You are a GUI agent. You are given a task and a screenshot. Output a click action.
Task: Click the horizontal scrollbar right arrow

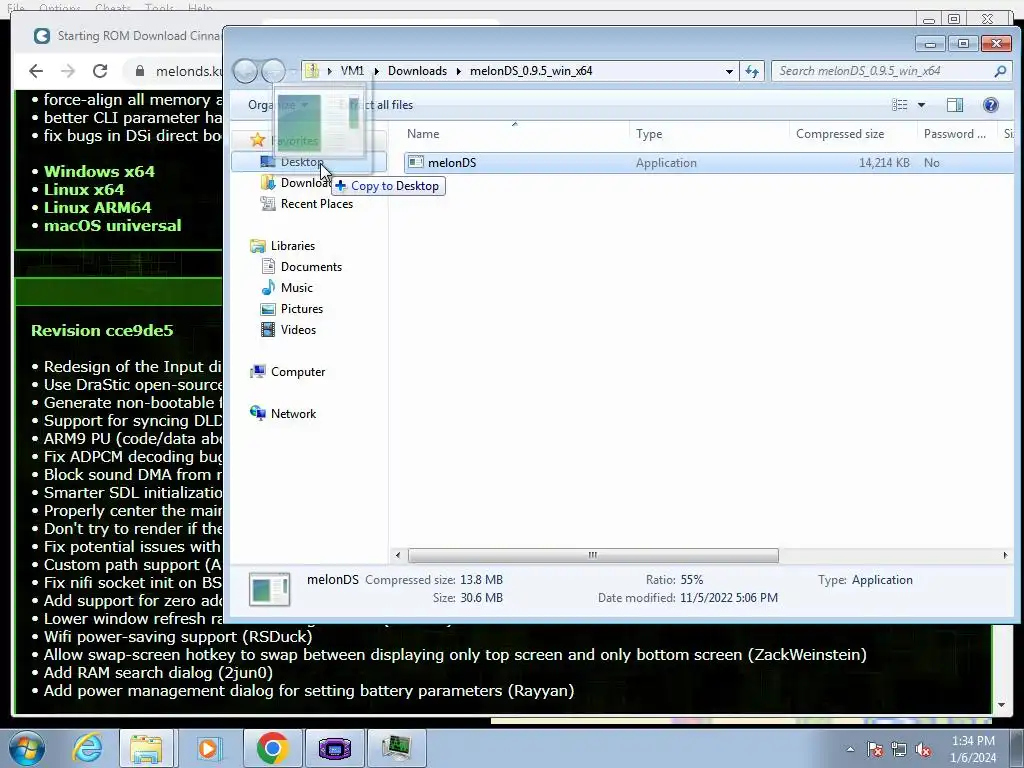(x=1005, y=555)
